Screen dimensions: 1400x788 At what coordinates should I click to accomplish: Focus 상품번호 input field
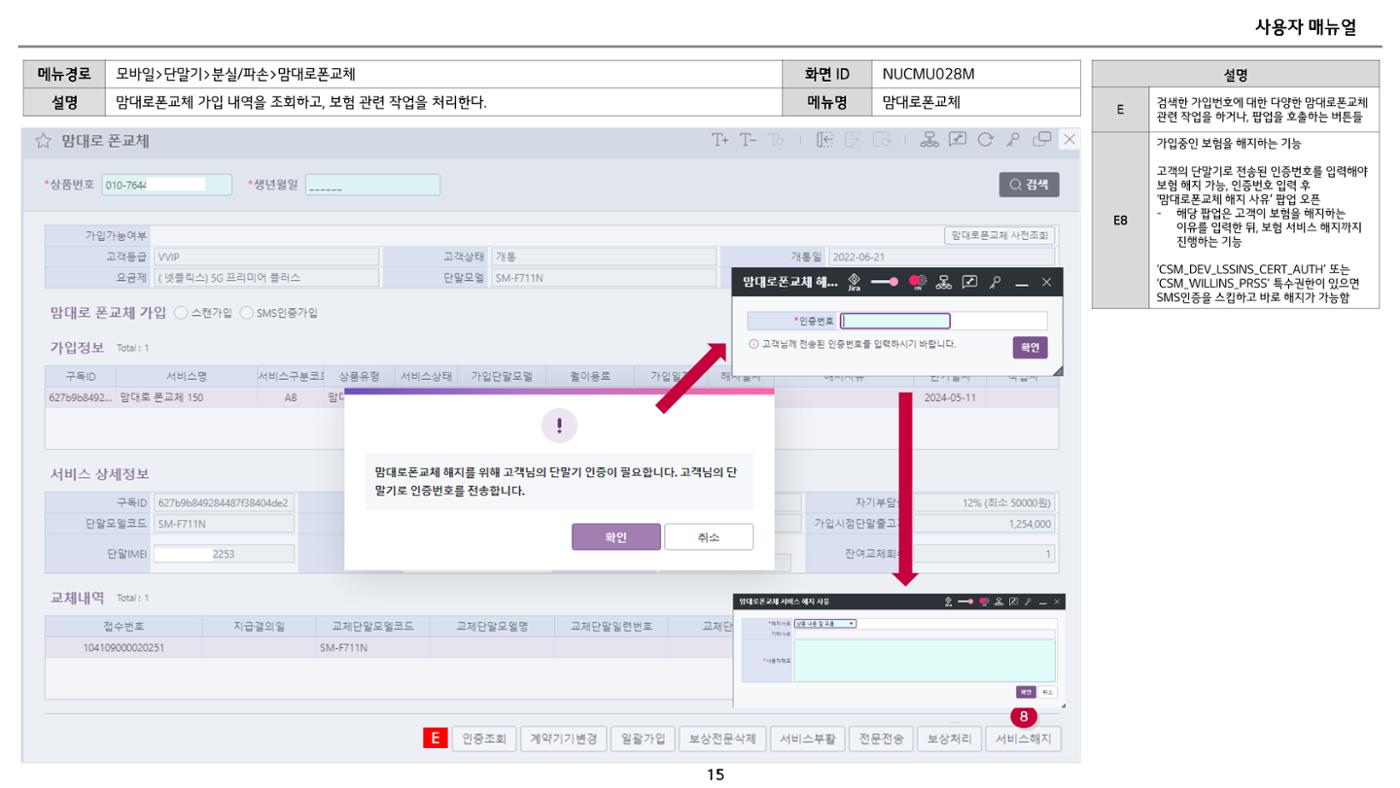pyautogui.click(x=167, y=185)
